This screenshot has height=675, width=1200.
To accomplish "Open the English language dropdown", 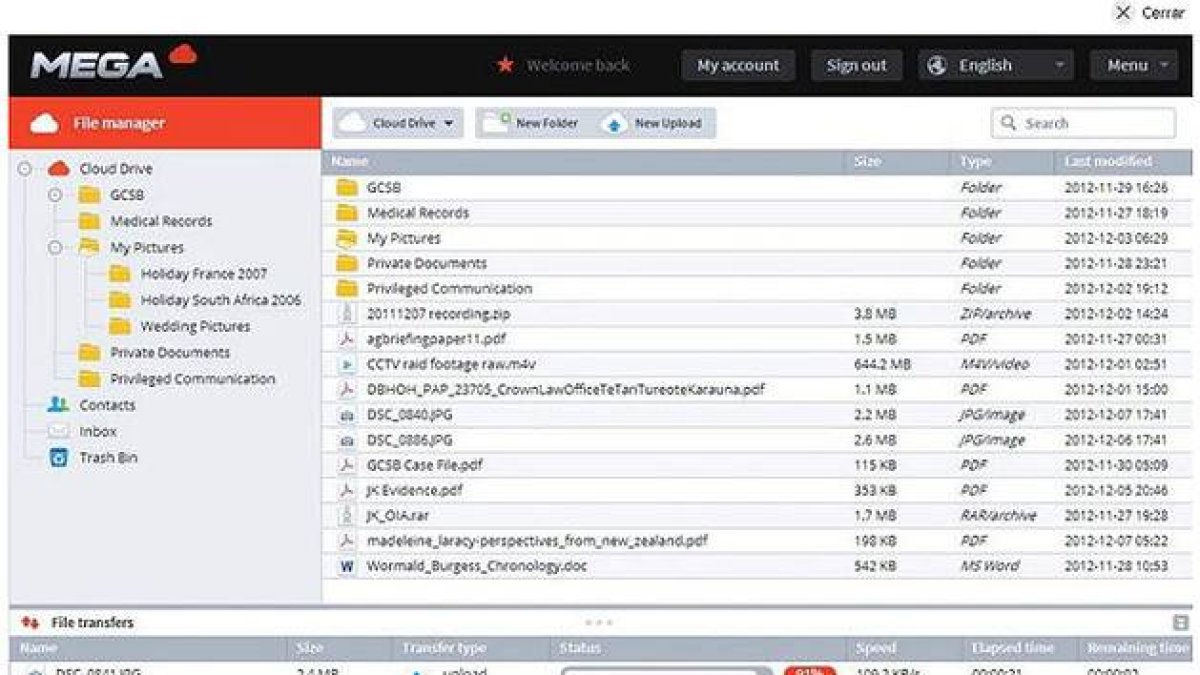I will (996, 65).
